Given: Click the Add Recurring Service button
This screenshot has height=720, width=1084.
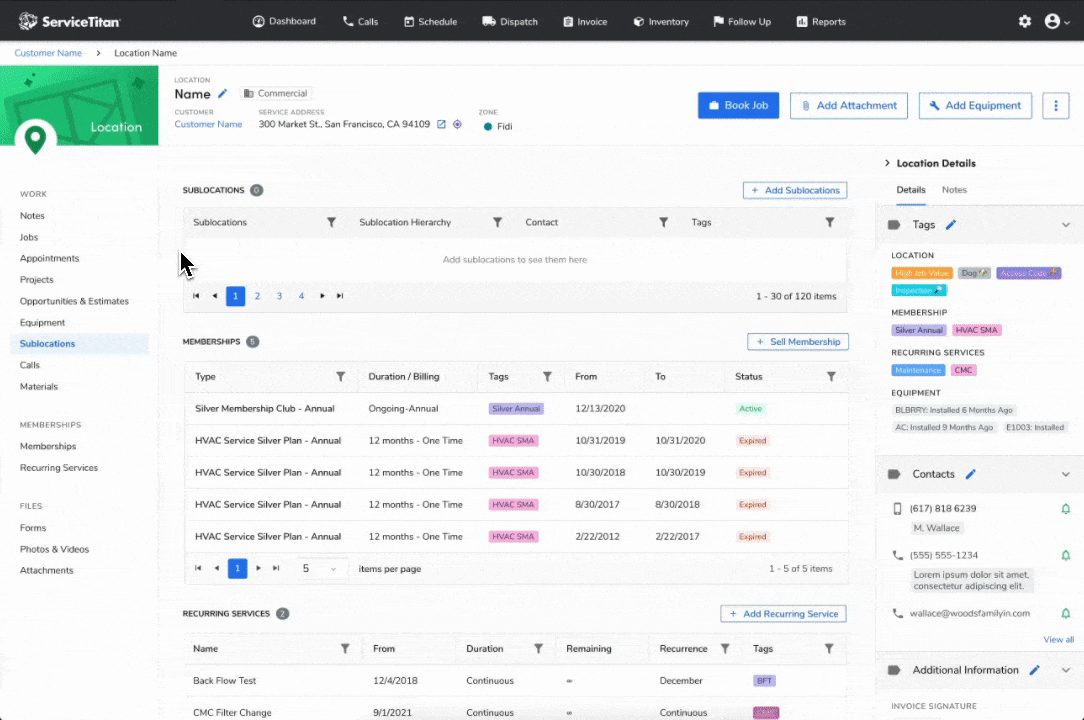Looking at the screenshot, I should pyautogui.click(x=783, y=613).
